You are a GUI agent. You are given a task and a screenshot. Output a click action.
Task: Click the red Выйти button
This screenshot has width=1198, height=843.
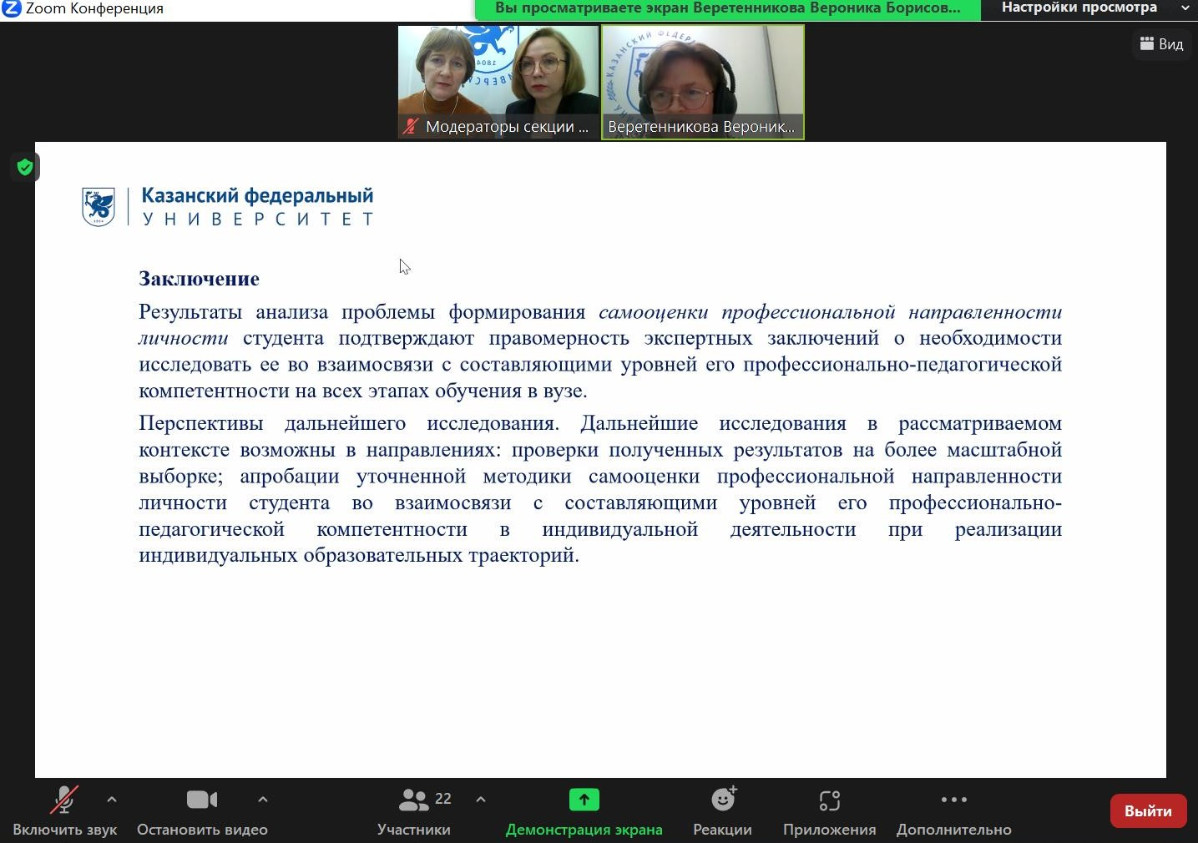click(x=1147, y=810)
